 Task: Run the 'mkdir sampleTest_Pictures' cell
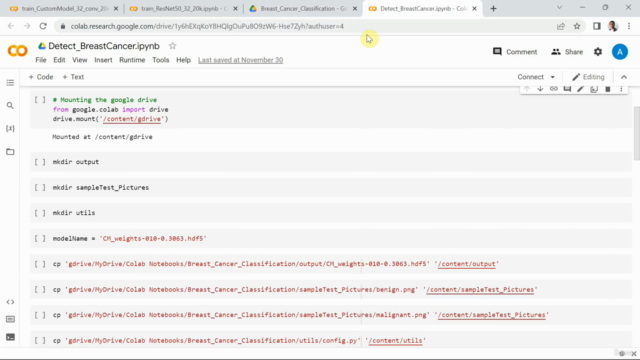tap(40, 188)
